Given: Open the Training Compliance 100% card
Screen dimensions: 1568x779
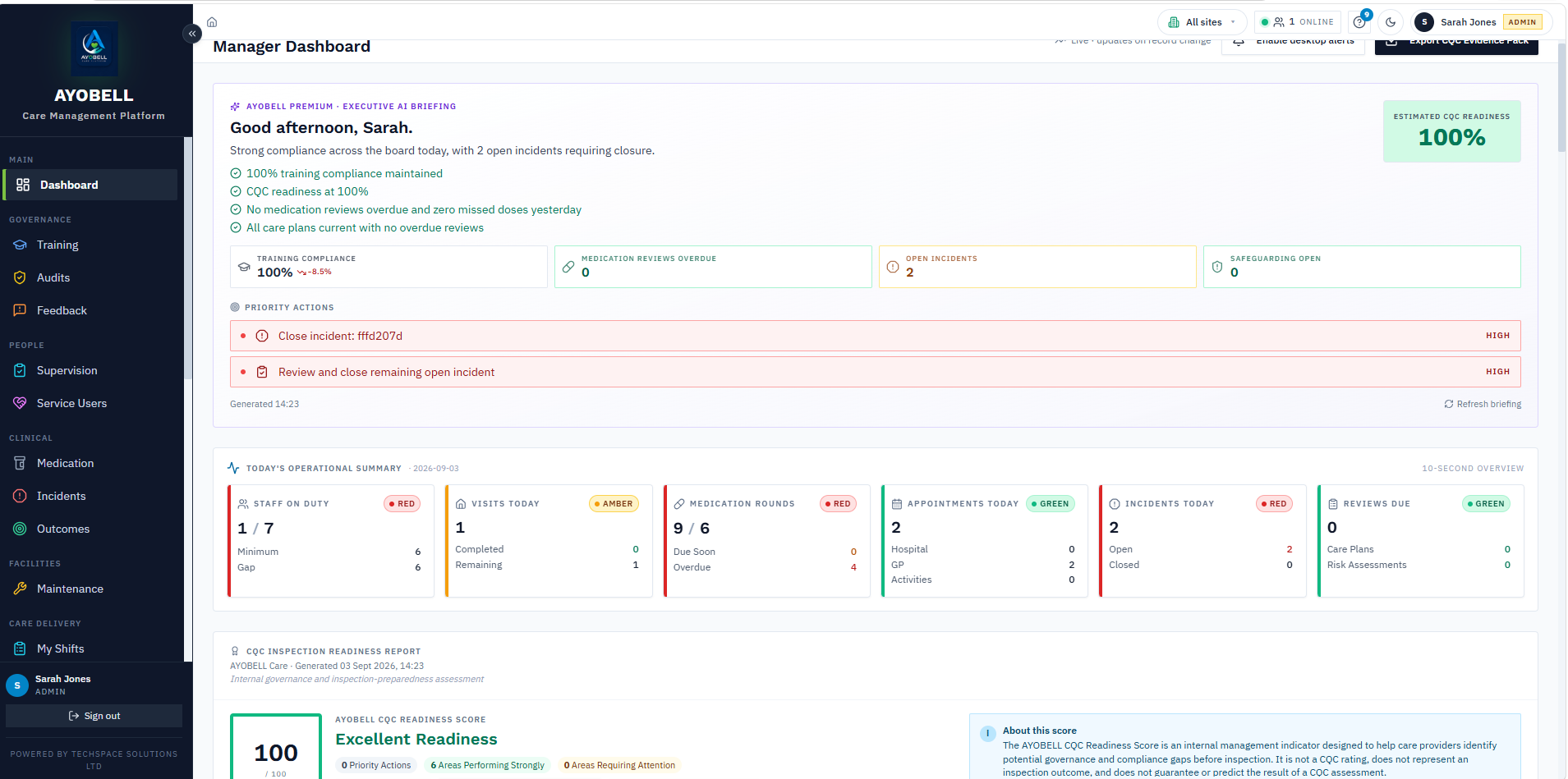Looking at the screenshot, I should pos(389,267).
